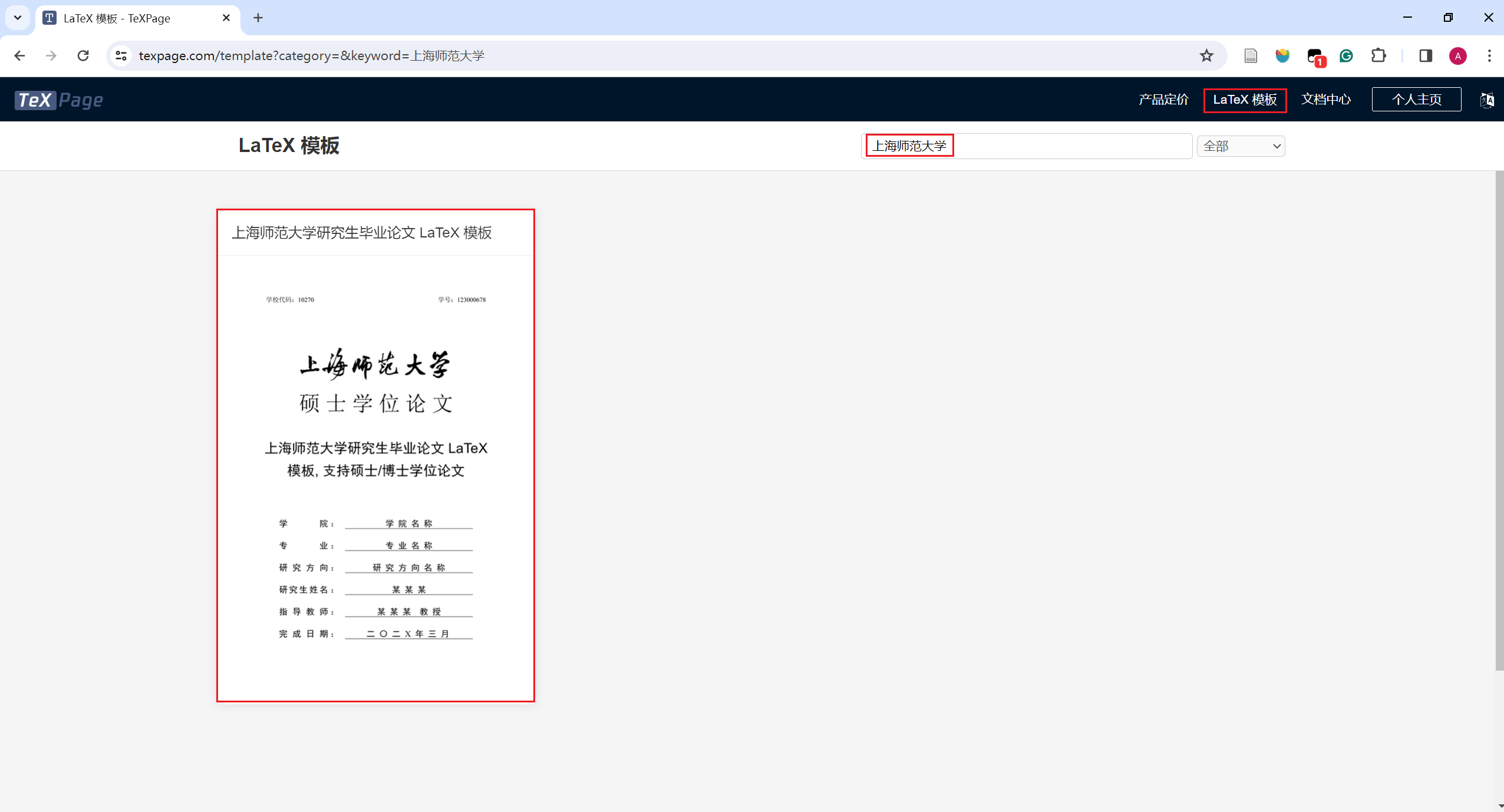Click the TeXPage logo
Viewport: 1504px width, 812px height.
[59, 100]
